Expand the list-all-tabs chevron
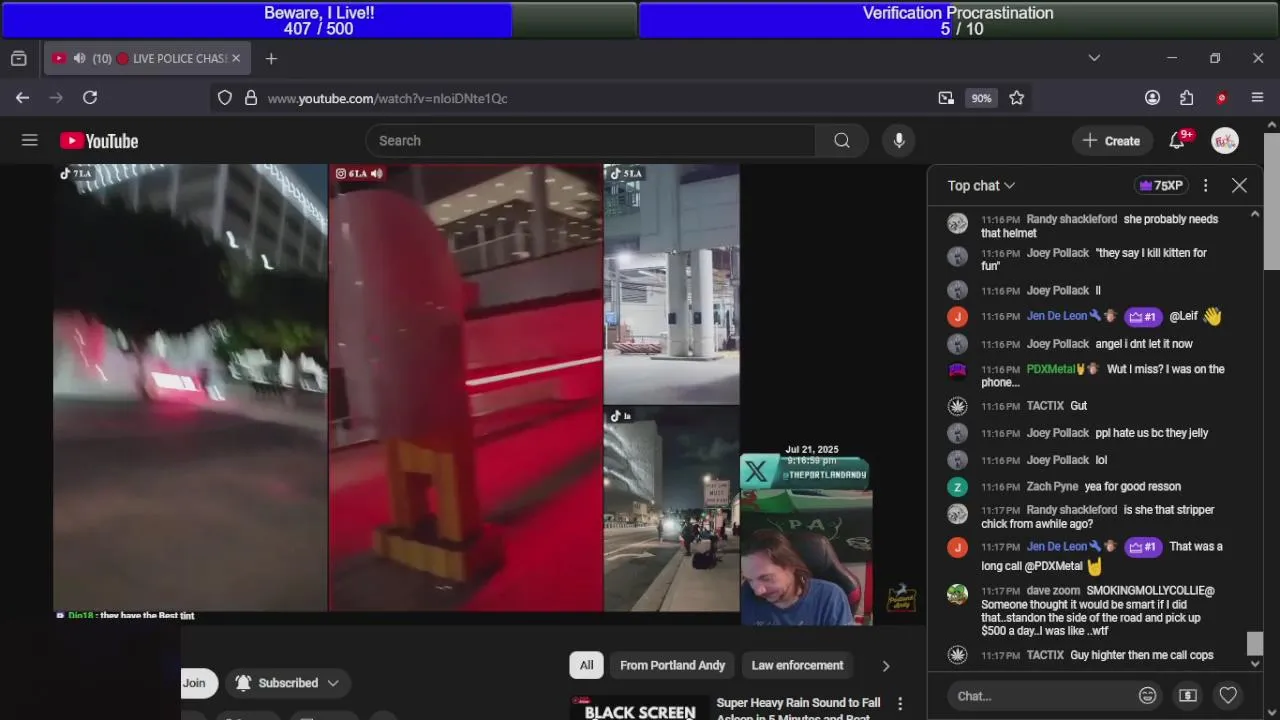Image resolution: width=1280 pixels, height=720 pixels. (x=1094, y=58)
